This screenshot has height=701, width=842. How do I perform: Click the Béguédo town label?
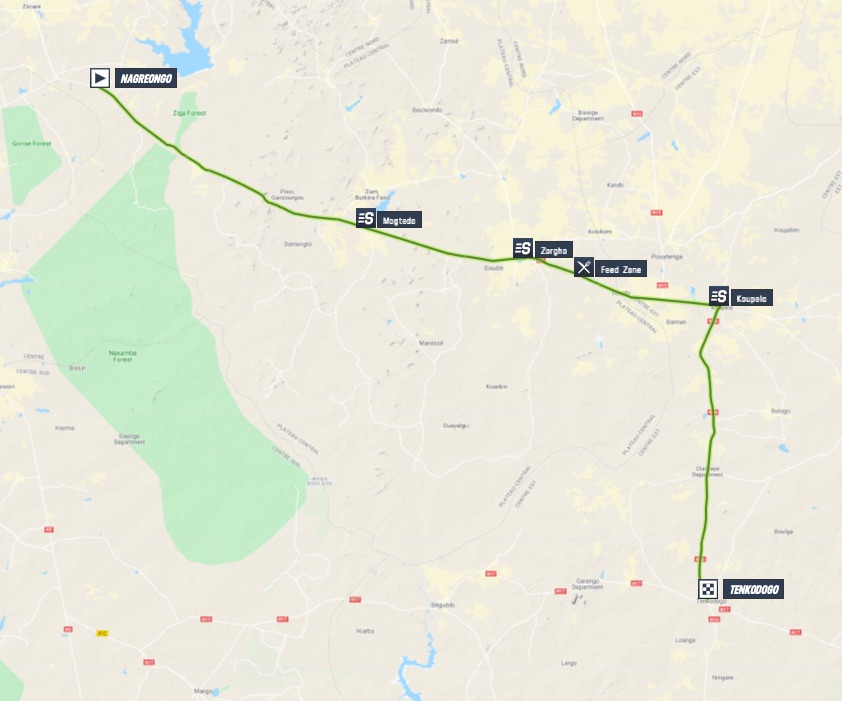443,605
